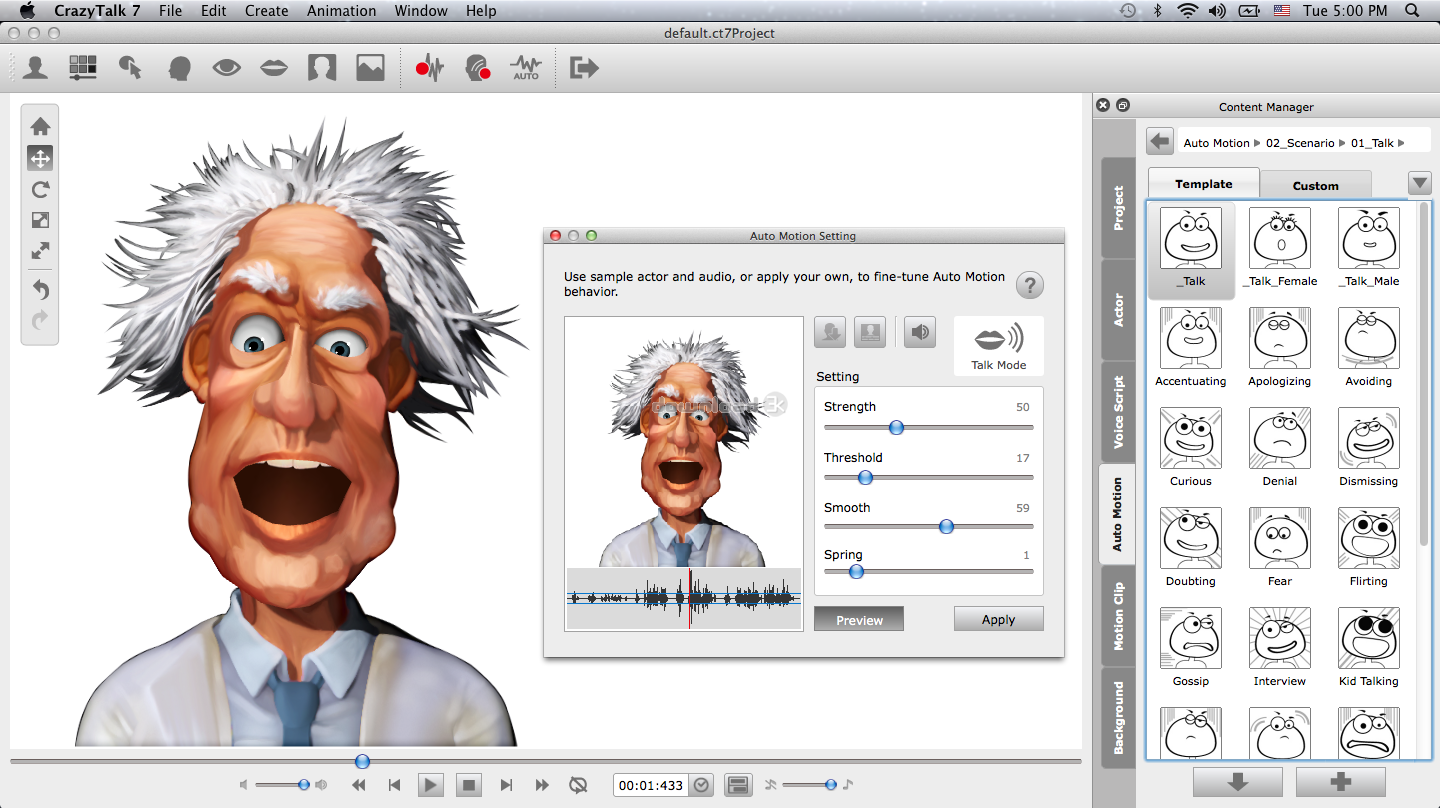
Task: Click the Smooth slider handle
Action: click(x=946, y=527)
